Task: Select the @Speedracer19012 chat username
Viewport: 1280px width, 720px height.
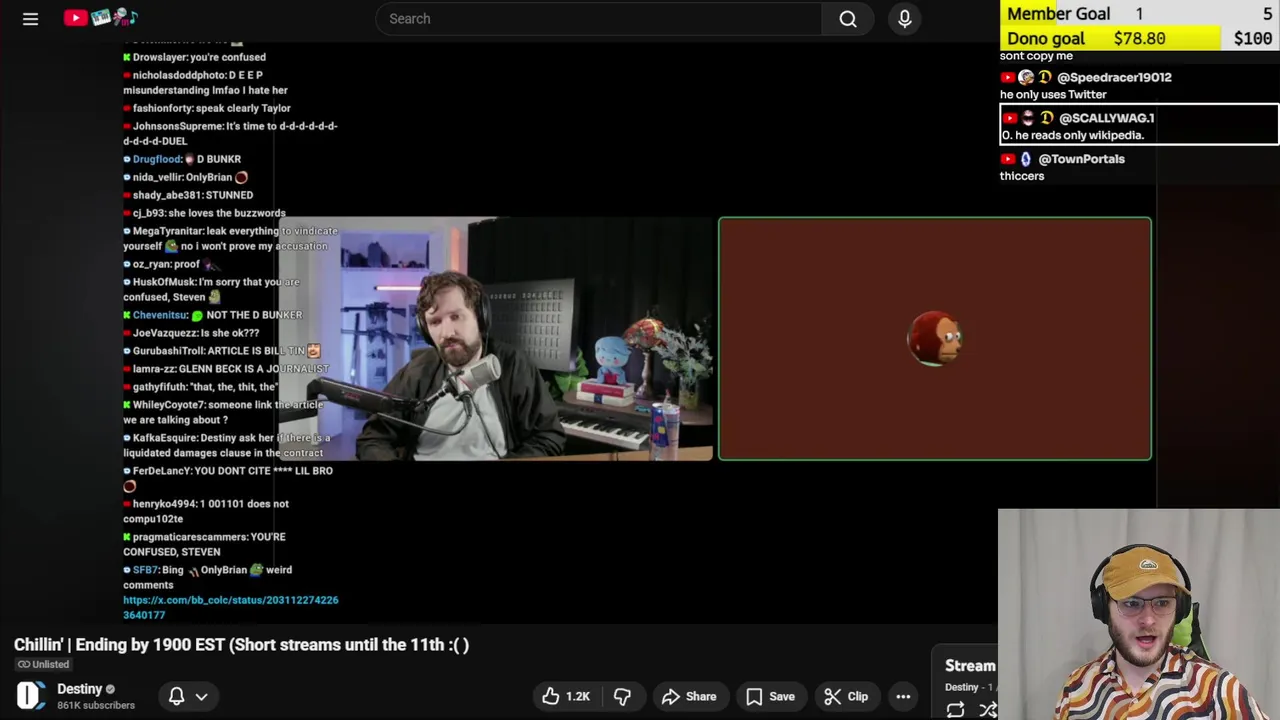Action: 1114,77
